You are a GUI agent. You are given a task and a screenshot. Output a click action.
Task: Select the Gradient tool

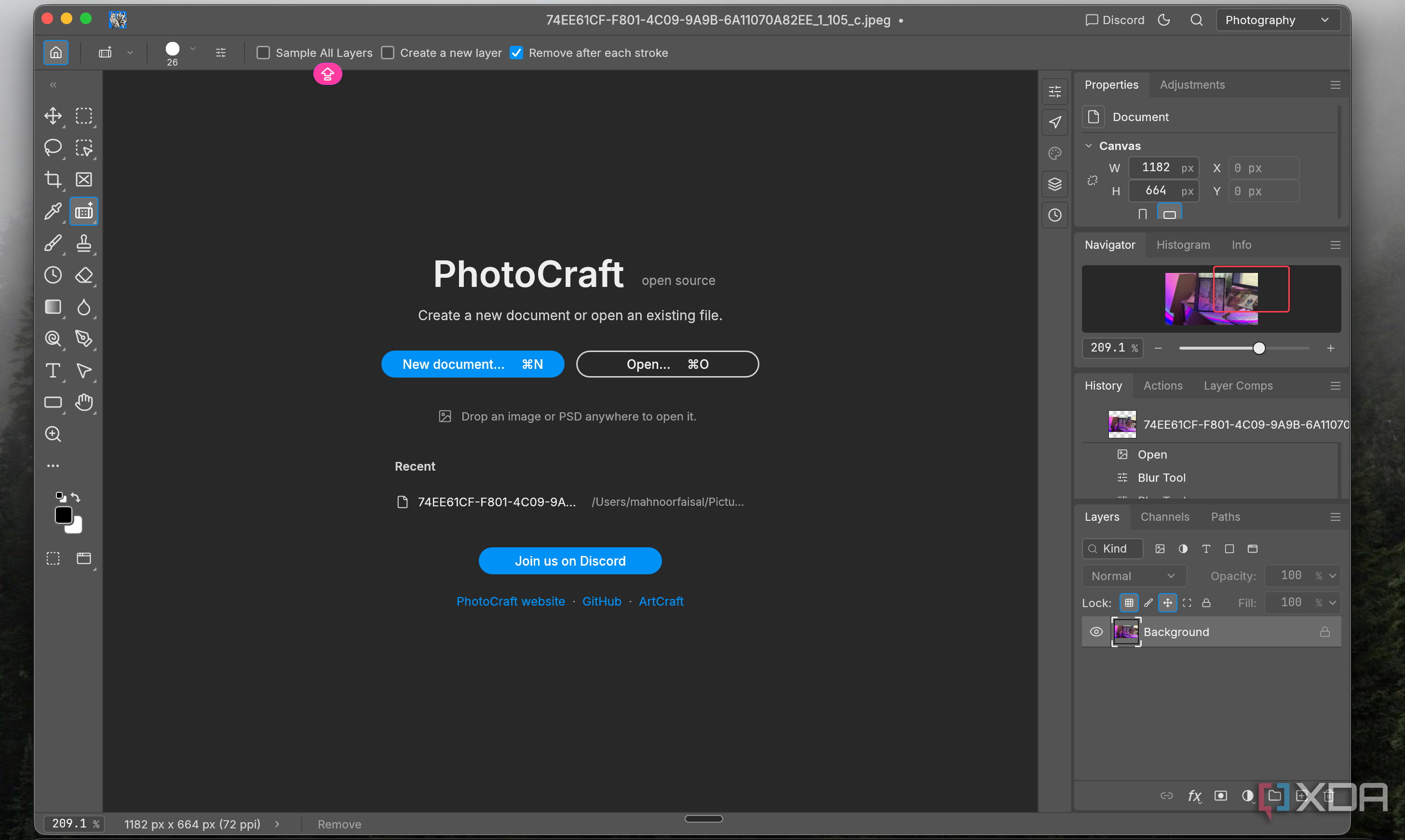[x=53, y=307]
